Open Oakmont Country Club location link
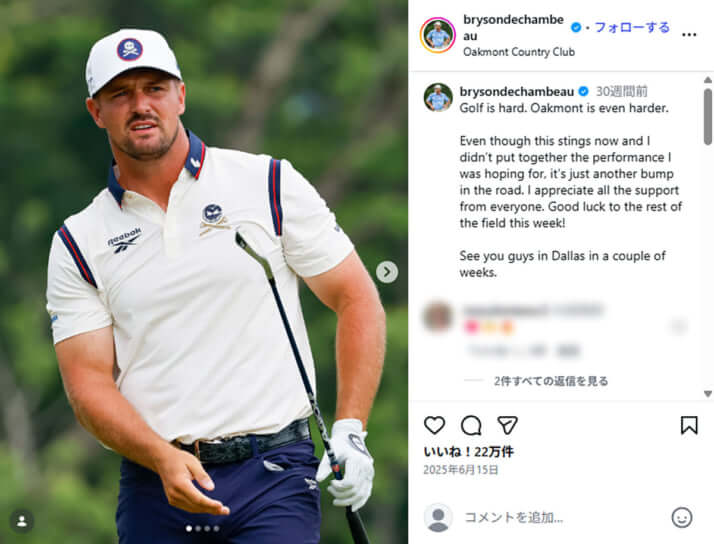Screen dimensions: 714x544 pyautogui.click(x=519, y=52)
